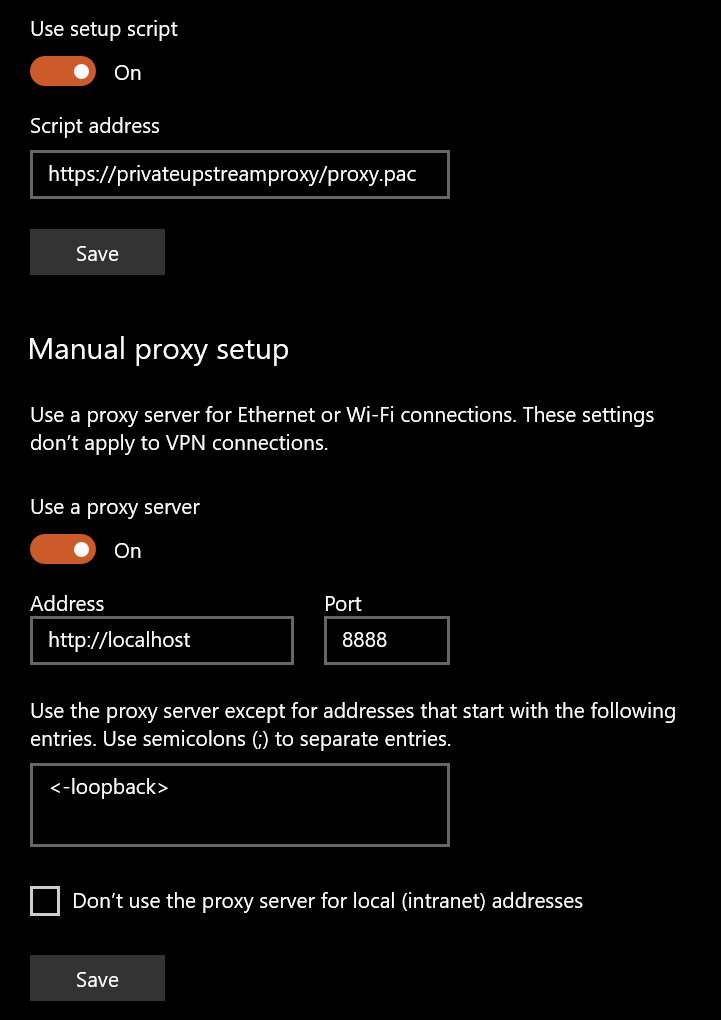Click the Port label above its field
The height and width of the screenshot is (1020, 721).
click(343, 603)
